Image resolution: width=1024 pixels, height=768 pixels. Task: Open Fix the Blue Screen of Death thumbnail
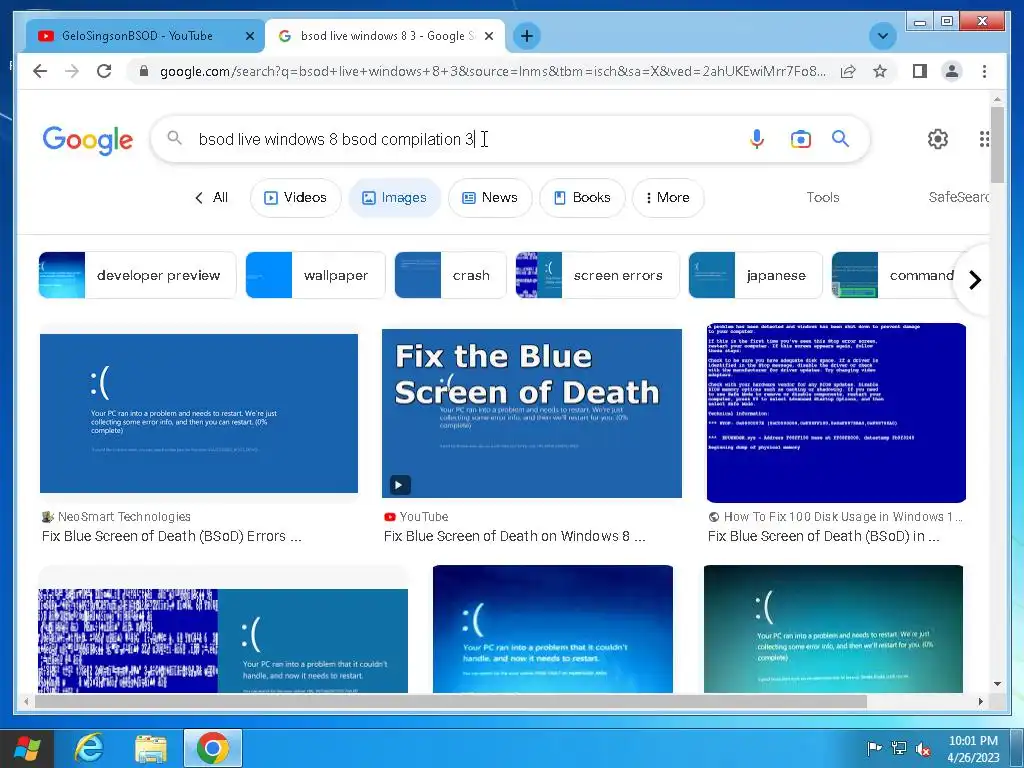click(x=532, y=413)
